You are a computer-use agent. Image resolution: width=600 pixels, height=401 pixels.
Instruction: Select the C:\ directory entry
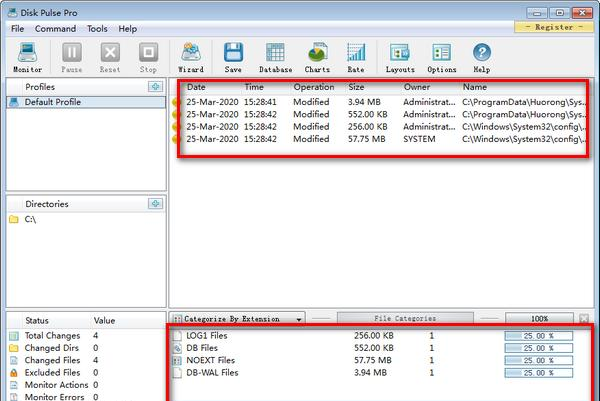(86, 219)
